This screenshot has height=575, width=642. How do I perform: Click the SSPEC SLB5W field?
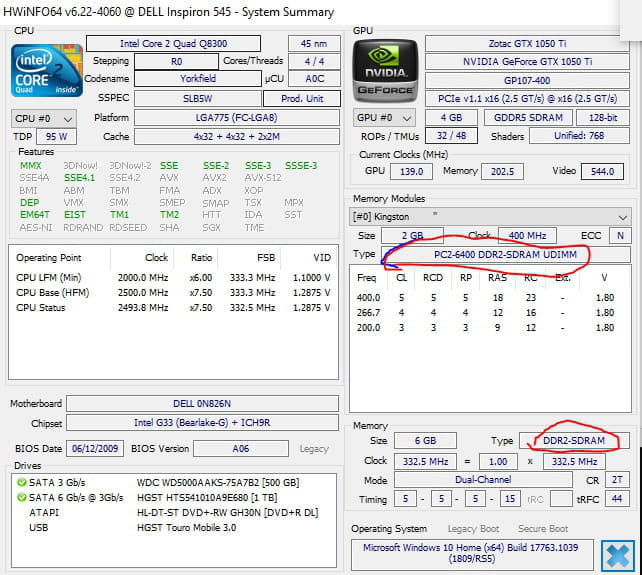(x=197, y=98)
